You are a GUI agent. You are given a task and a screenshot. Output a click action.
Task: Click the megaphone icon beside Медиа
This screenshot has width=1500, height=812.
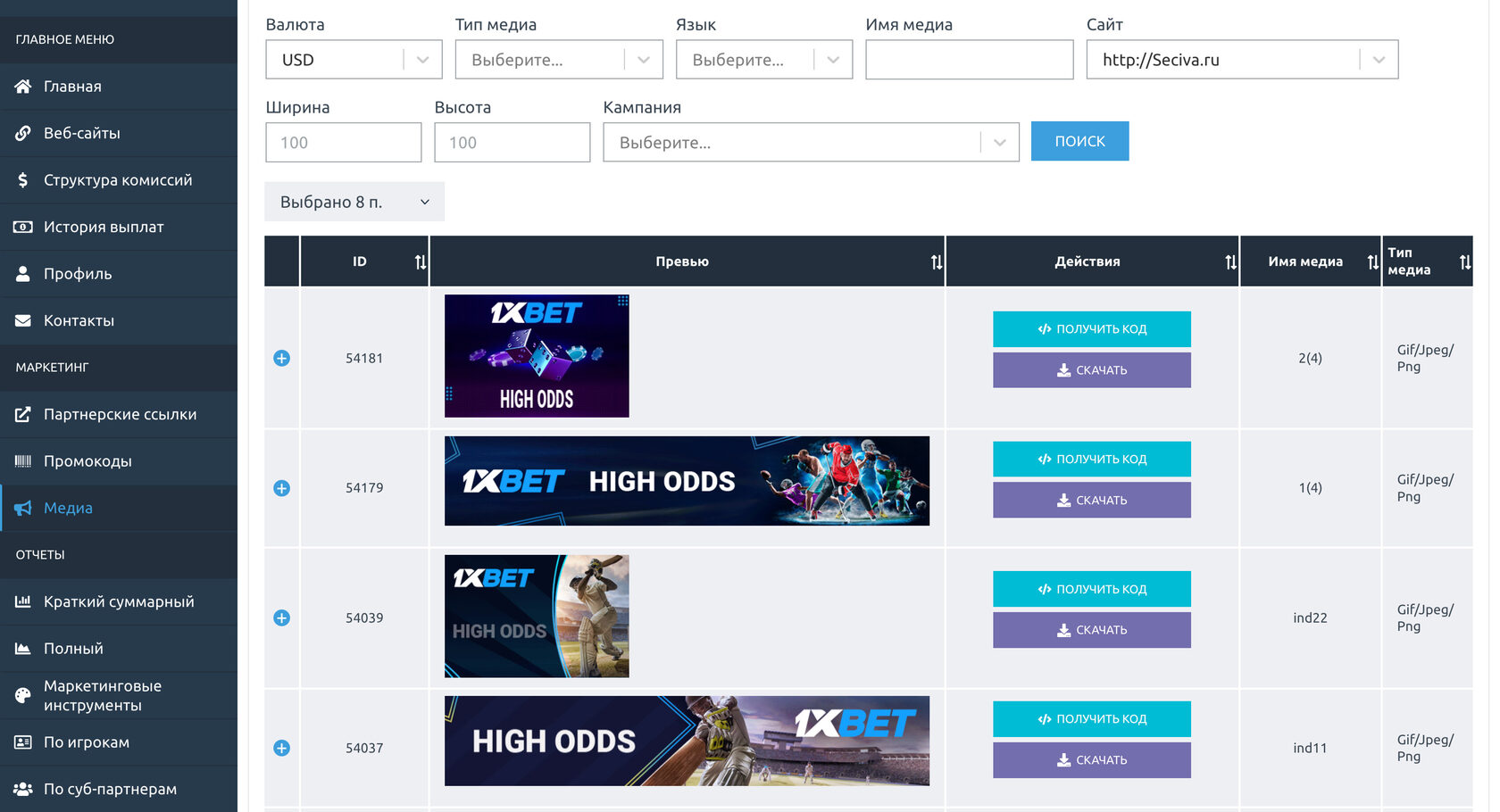[x=23, y=508]
